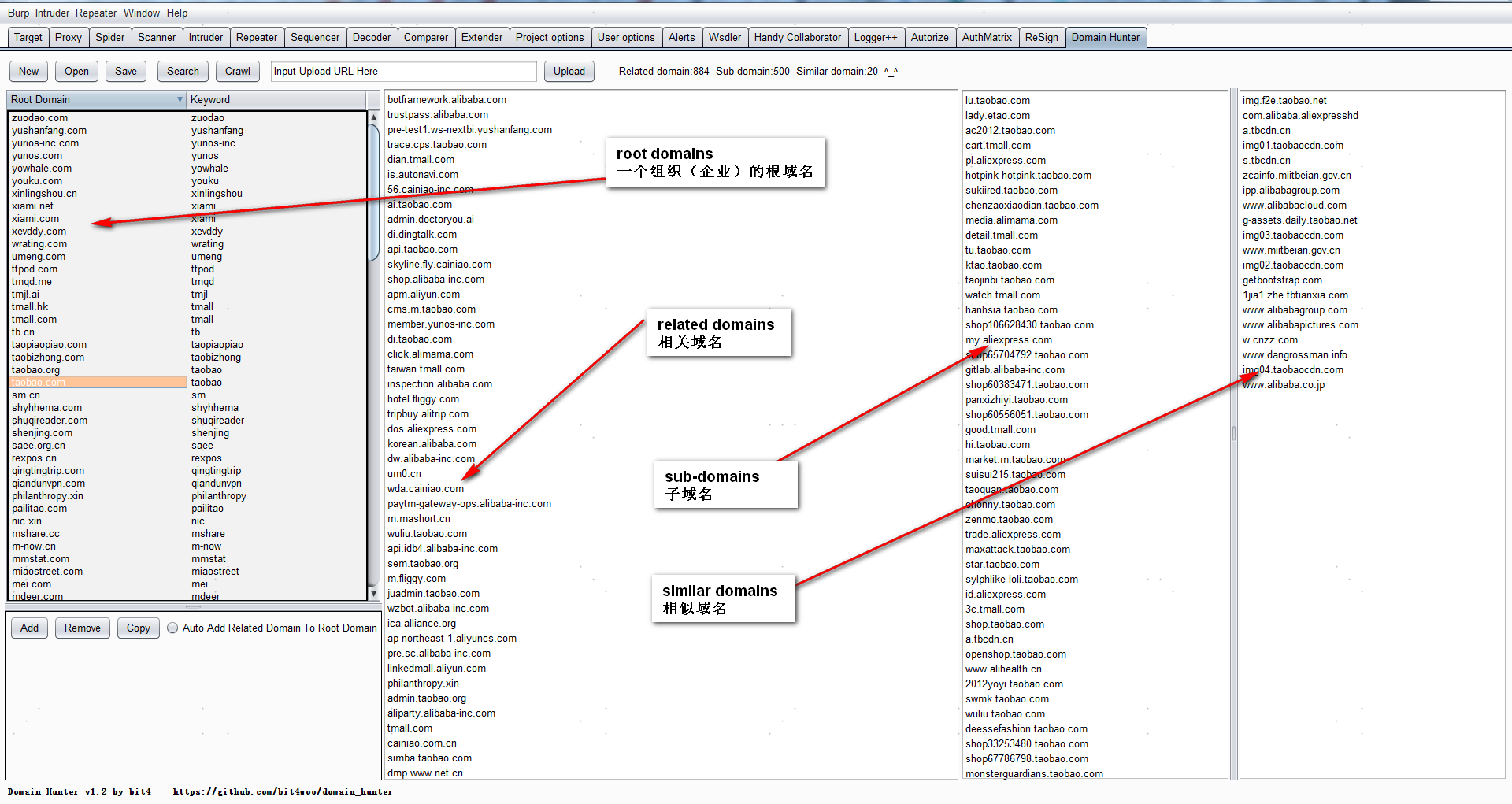Screen dimensions: 1512x804
Task: Click the Search button
Action: [183, 71]
